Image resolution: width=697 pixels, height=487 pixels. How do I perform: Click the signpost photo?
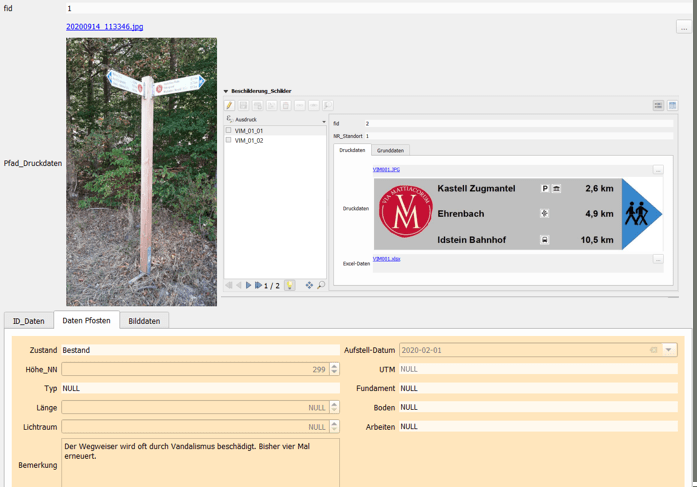141,172
